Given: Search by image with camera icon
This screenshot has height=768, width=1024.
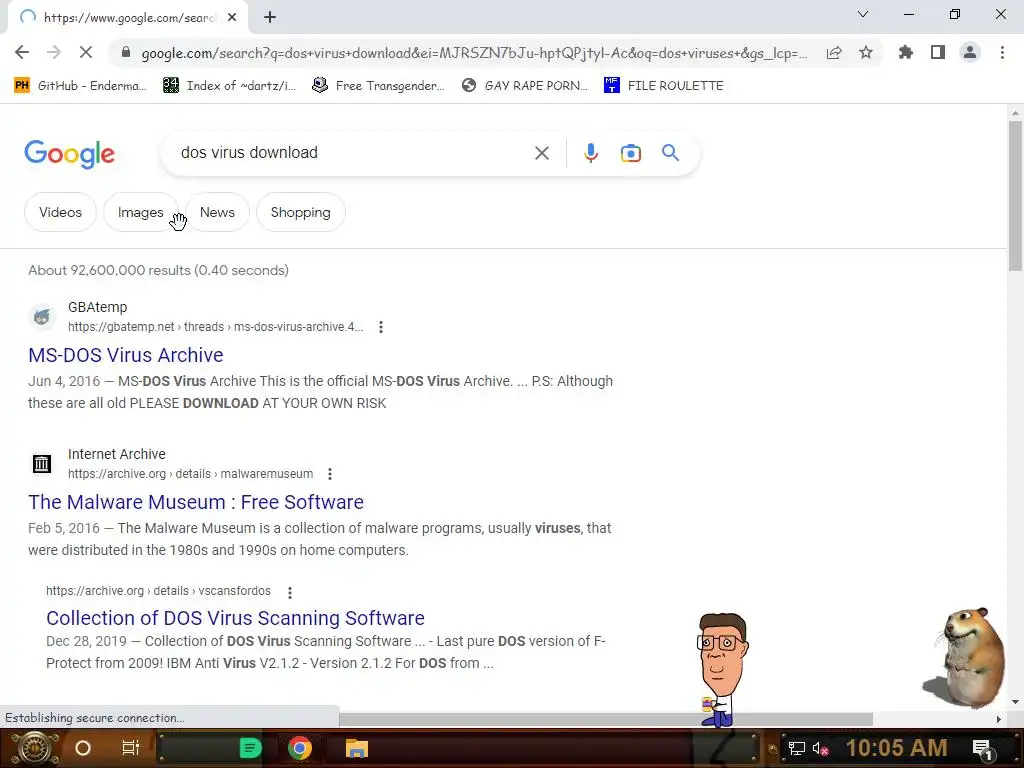Looking at the screenshot, I should pos(631,153).
